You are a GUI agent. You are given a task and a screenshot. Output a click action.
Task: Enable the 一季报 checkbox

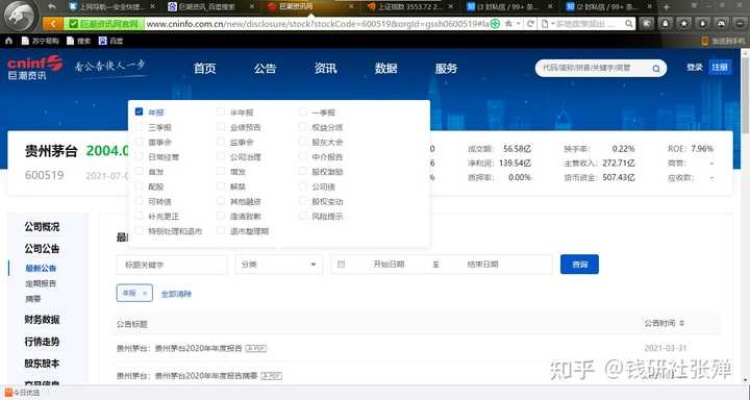(303, 113)
